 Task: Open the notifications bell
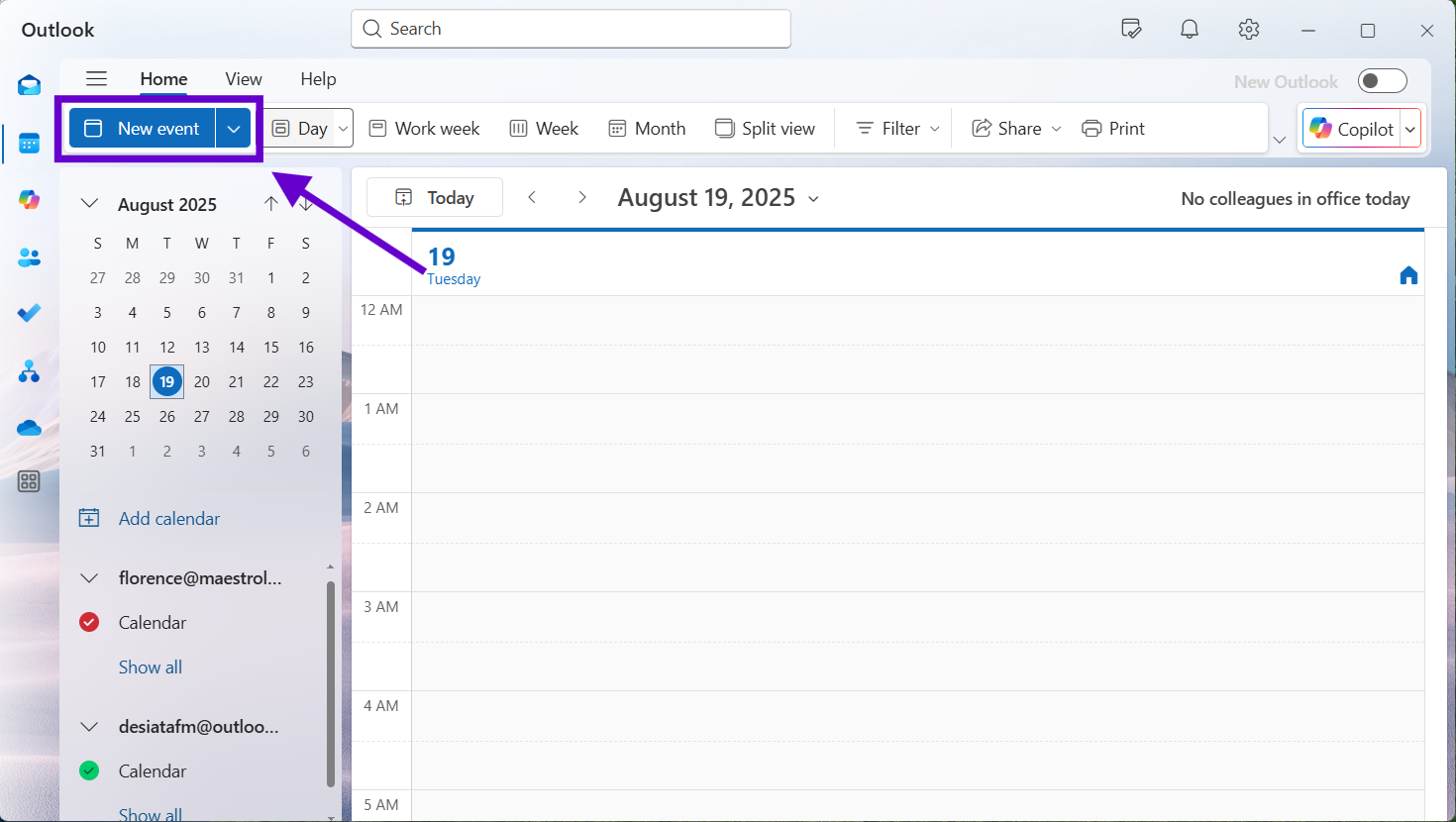[x=1190, y=29]
